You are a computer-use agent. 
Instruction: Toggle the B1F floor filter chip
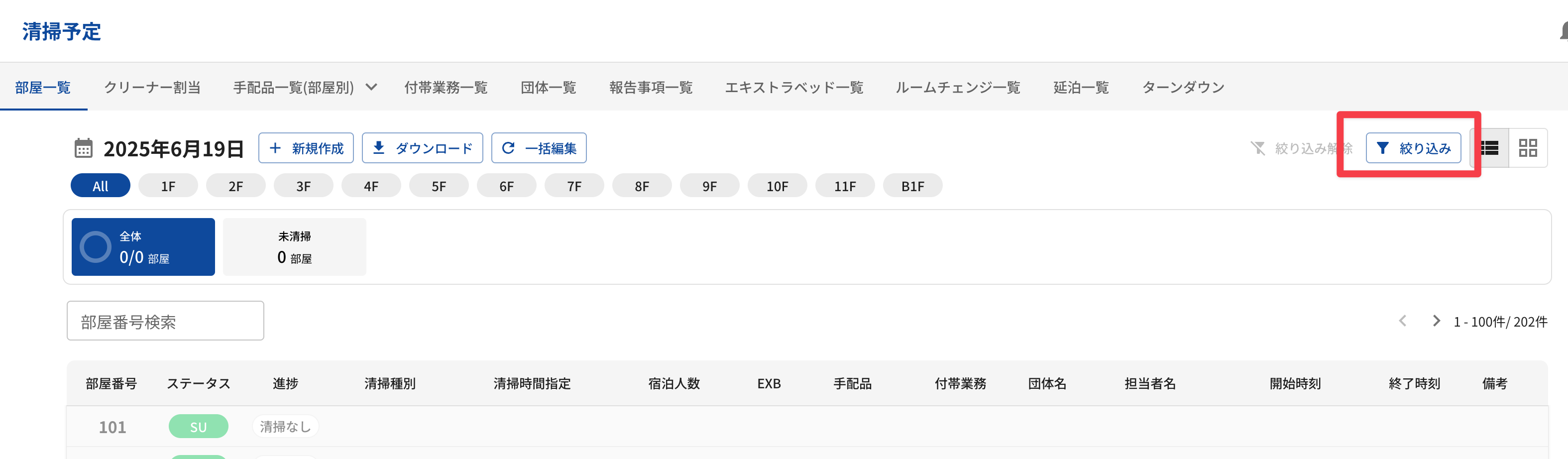pos(912,186)
